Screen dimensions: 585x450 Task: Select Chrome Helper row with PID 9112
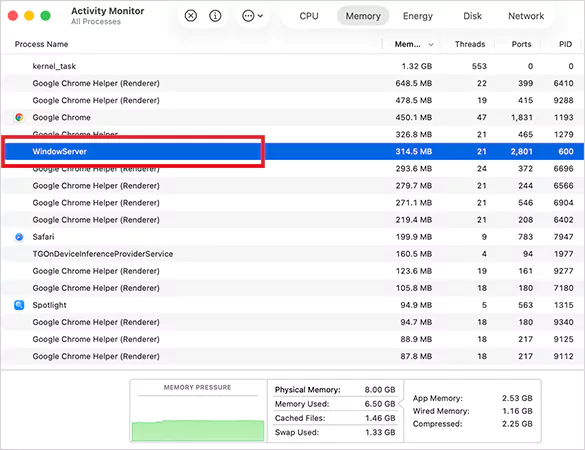tap(292, 356)
